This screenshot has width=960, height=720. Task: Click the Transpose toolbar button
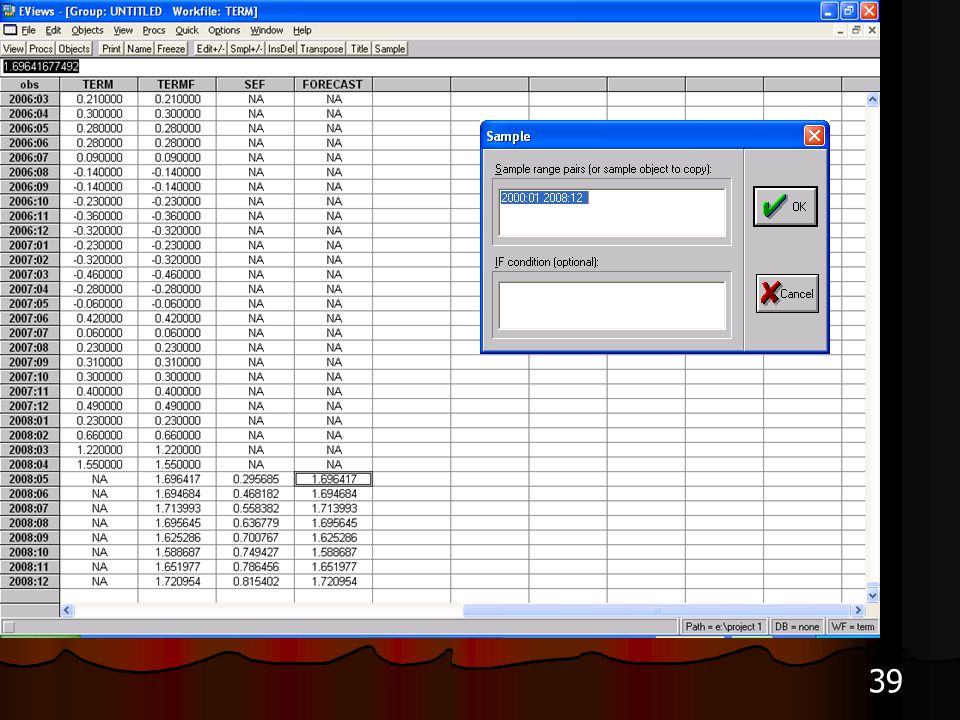(321, 48)
